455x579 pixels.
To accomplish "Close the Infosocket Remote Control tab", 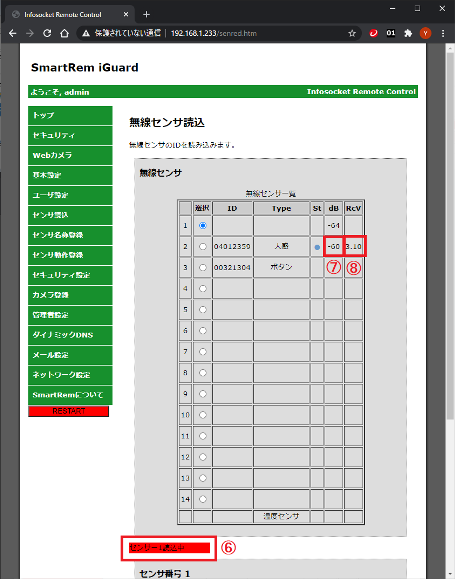I will tap(126, 14).
